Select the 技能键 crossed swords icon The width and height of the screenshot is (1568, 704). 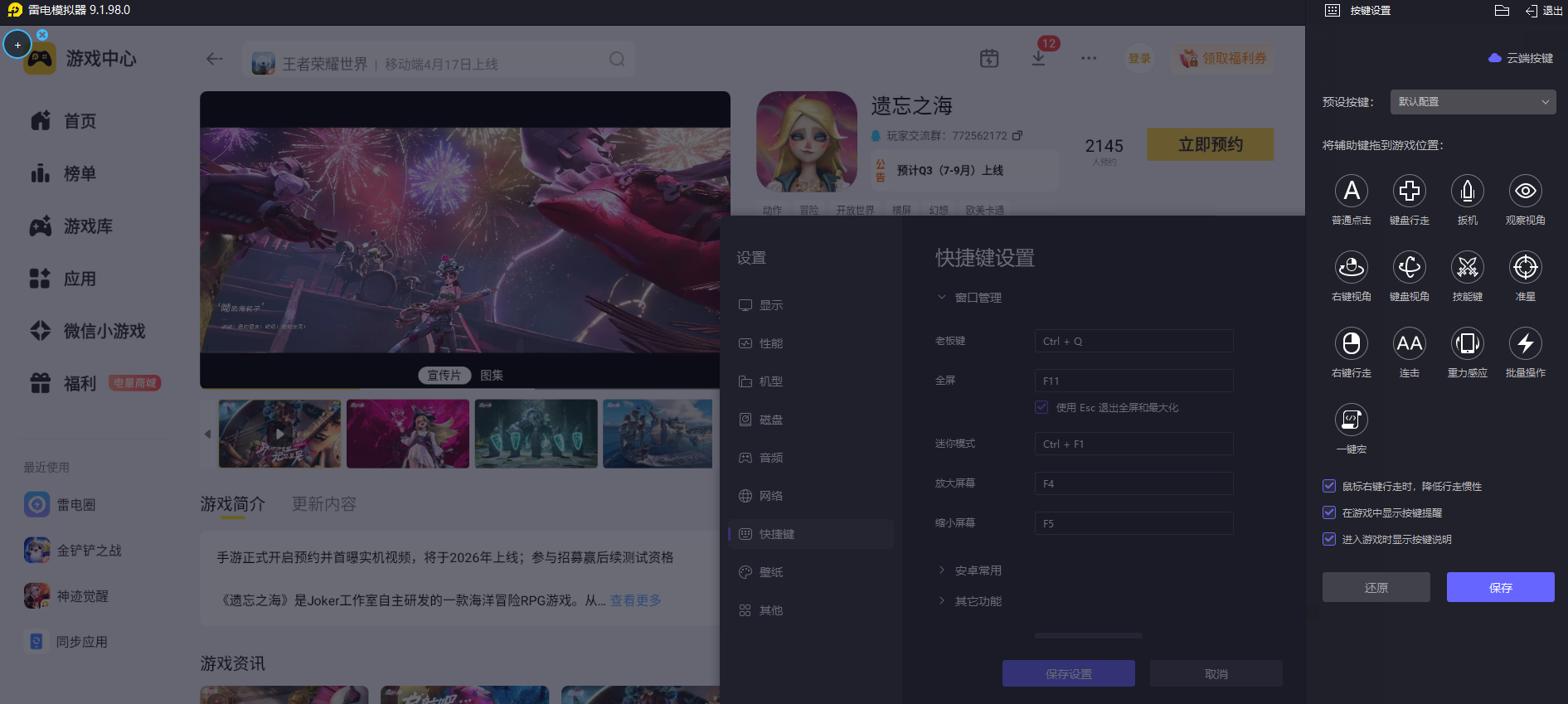(x=1467, y=268)
